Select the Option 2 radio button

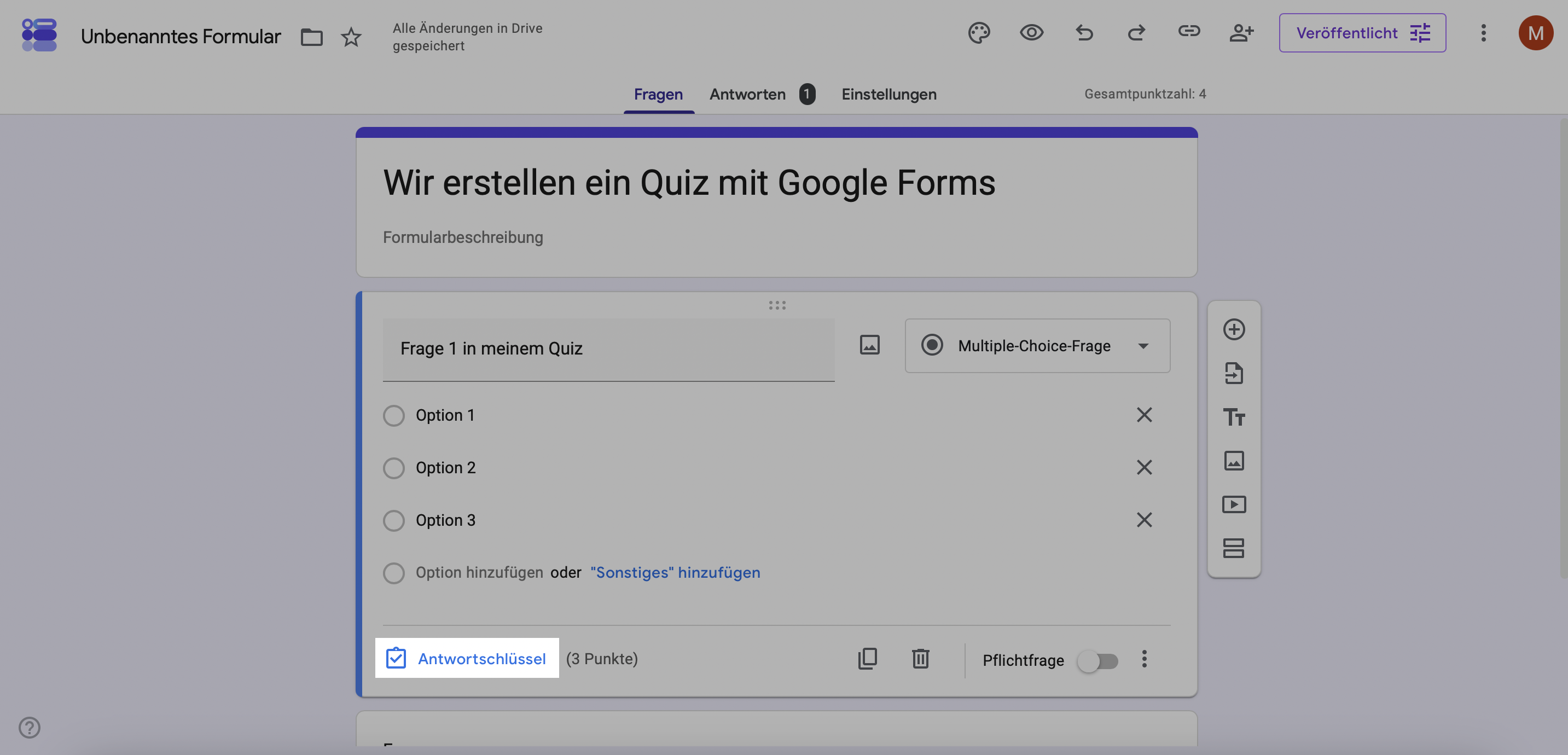[x=394, y=468]
